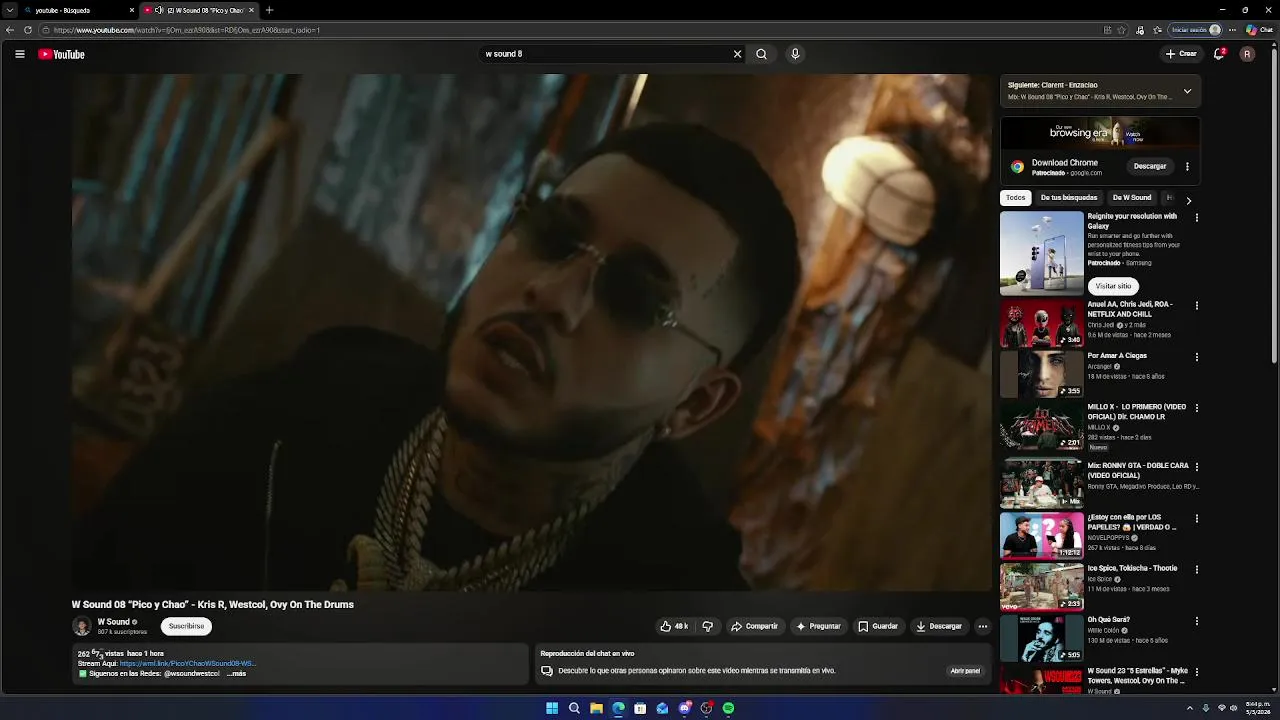The width and height of the screenshot is (1280, 720).
Task: Open options for NETFLIX AND CHILL video
Action: (1196, 305)
